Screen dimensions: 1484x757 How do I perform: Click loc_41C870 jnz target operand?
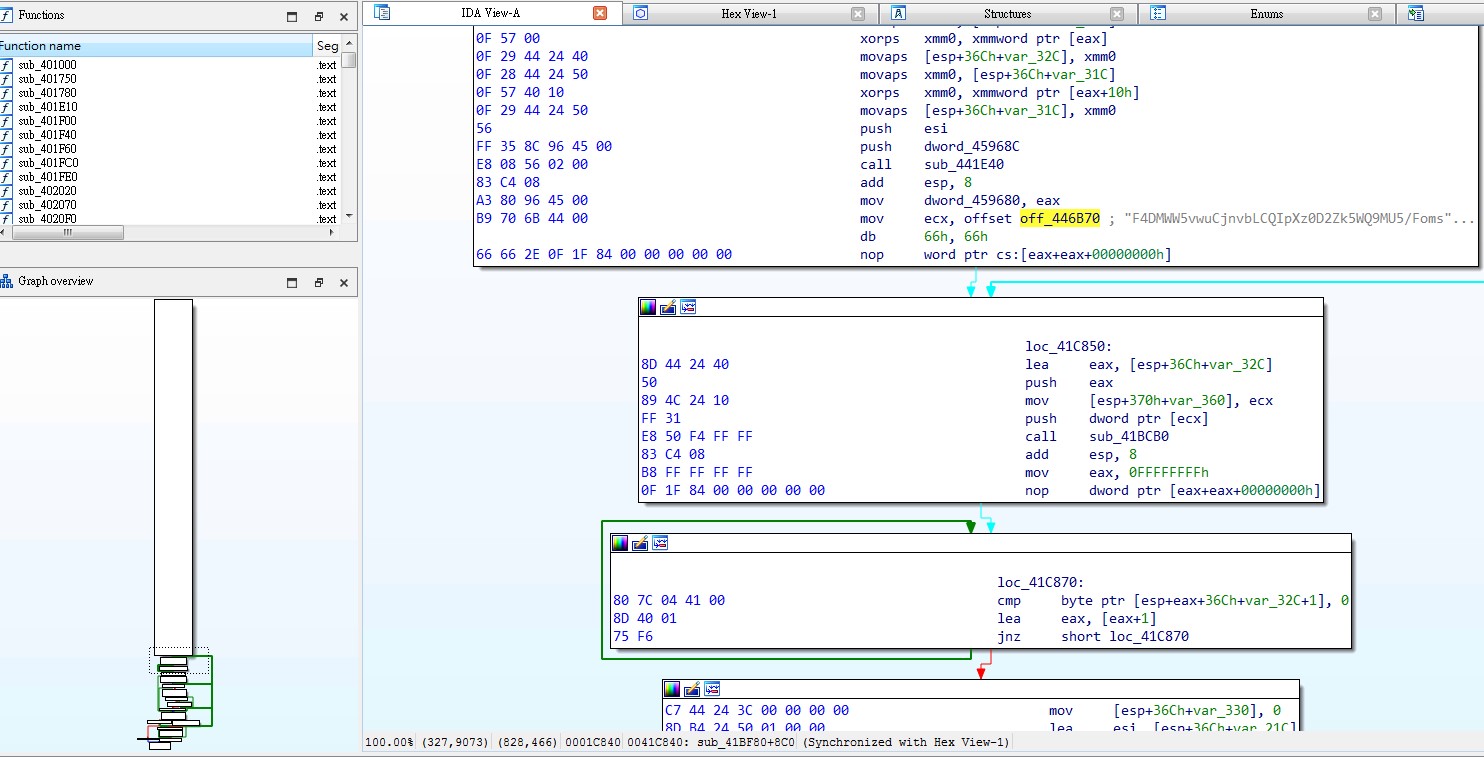coord(1149,636)
